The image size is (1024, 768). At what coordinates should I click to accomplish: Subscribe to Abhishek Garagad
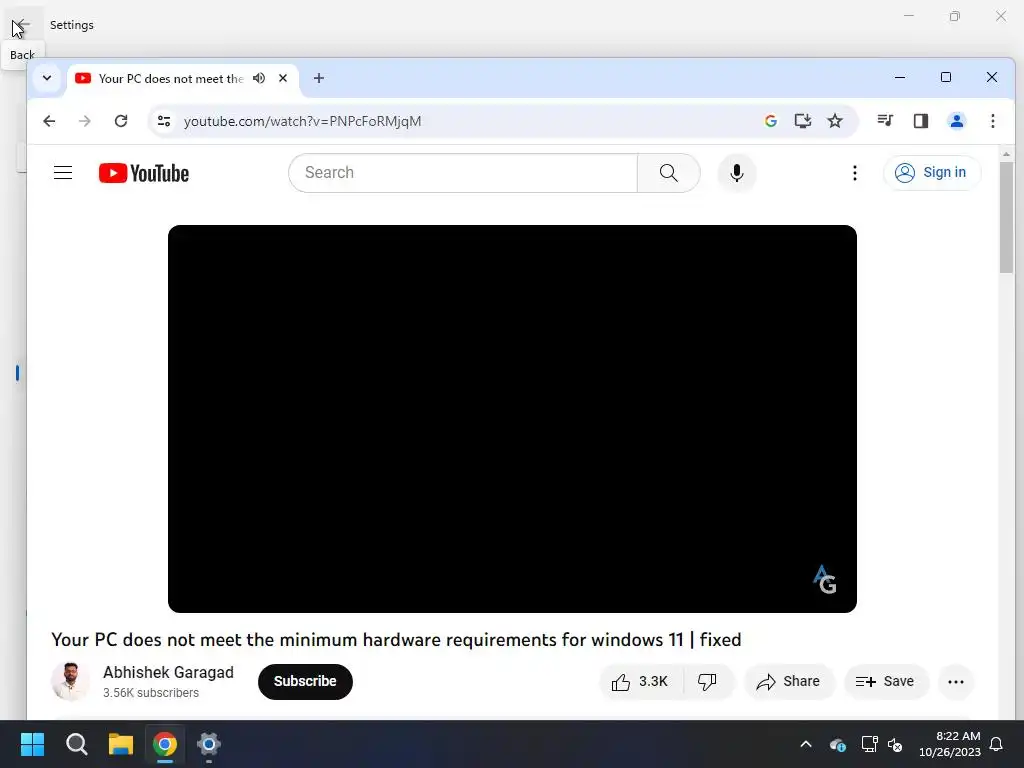point(305,681)
